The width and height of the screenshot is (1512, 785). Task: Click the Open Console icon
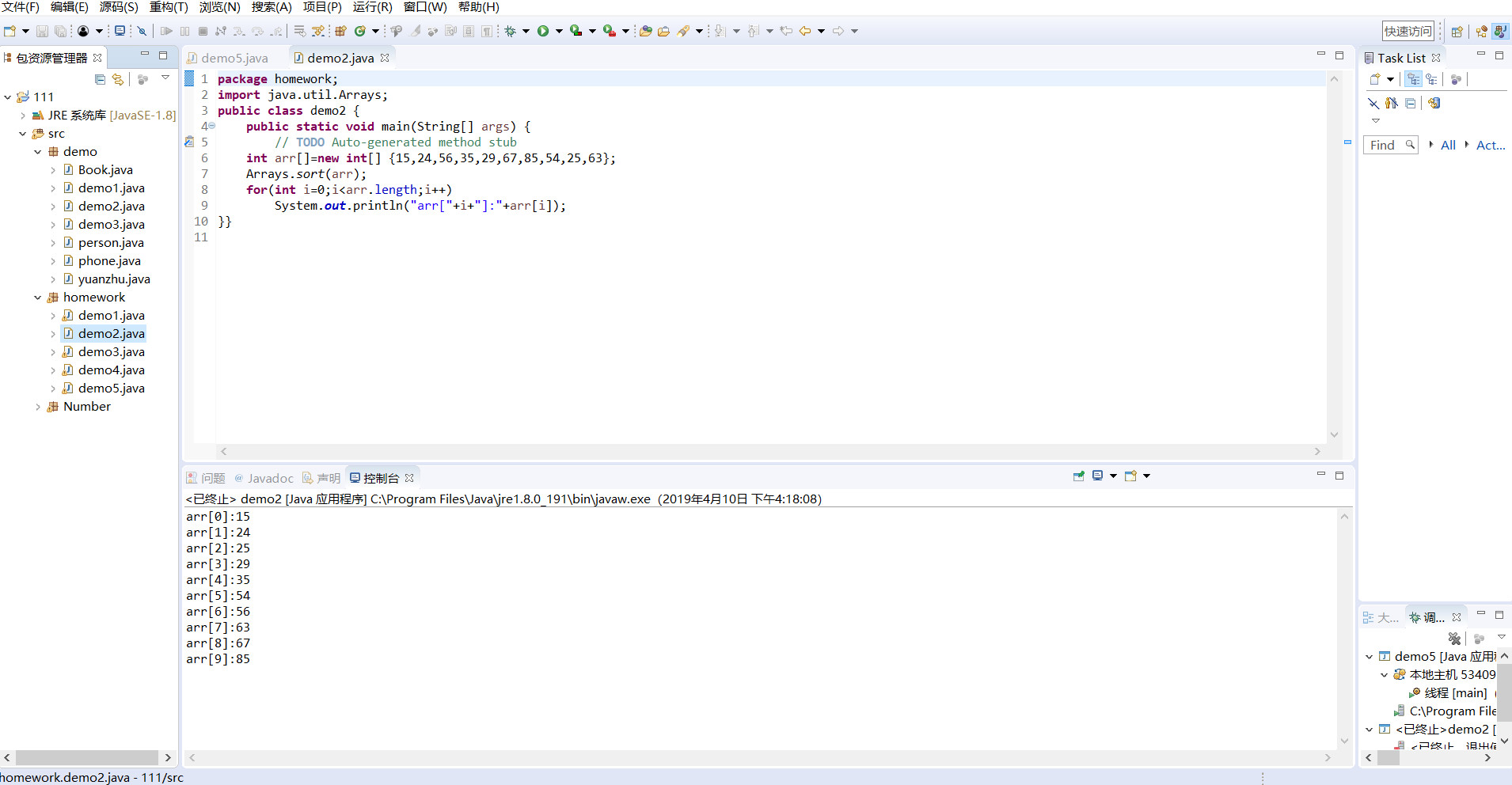point(1131,476)
